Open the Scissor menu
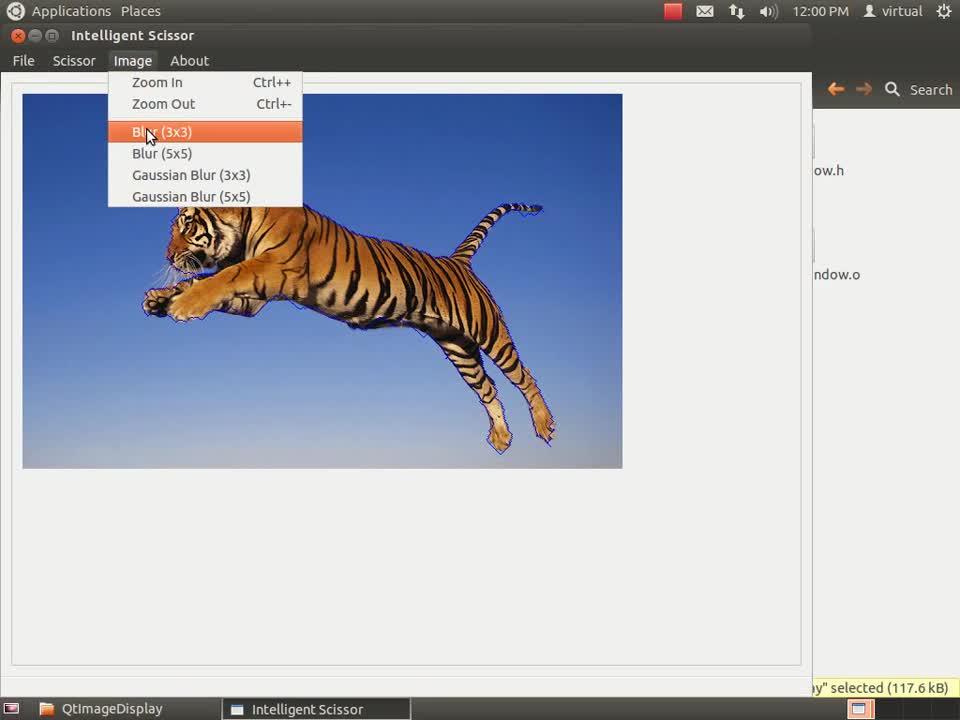960x720 pixels. point(74,61)
